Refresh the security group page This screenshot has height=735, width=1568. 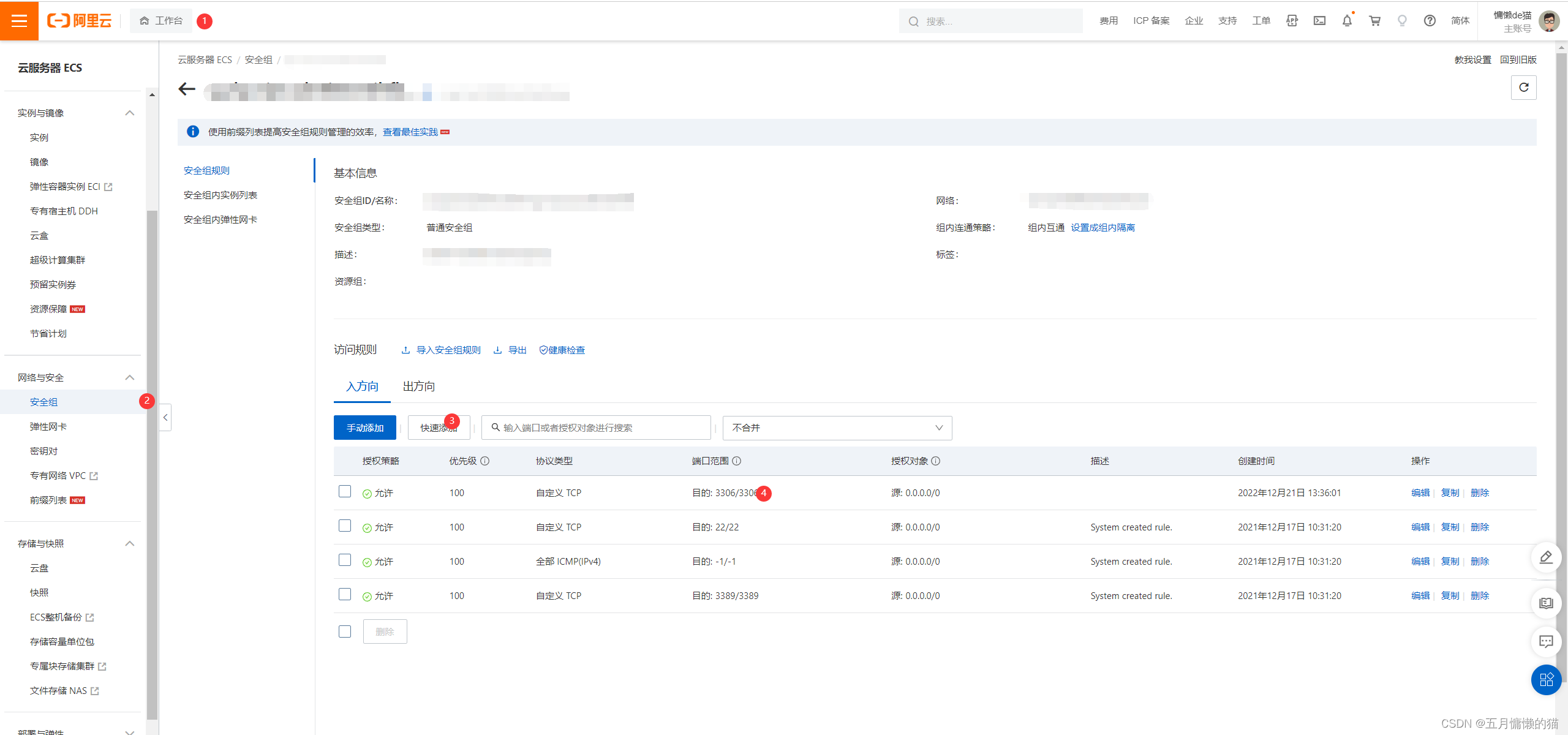[1523, 88]
